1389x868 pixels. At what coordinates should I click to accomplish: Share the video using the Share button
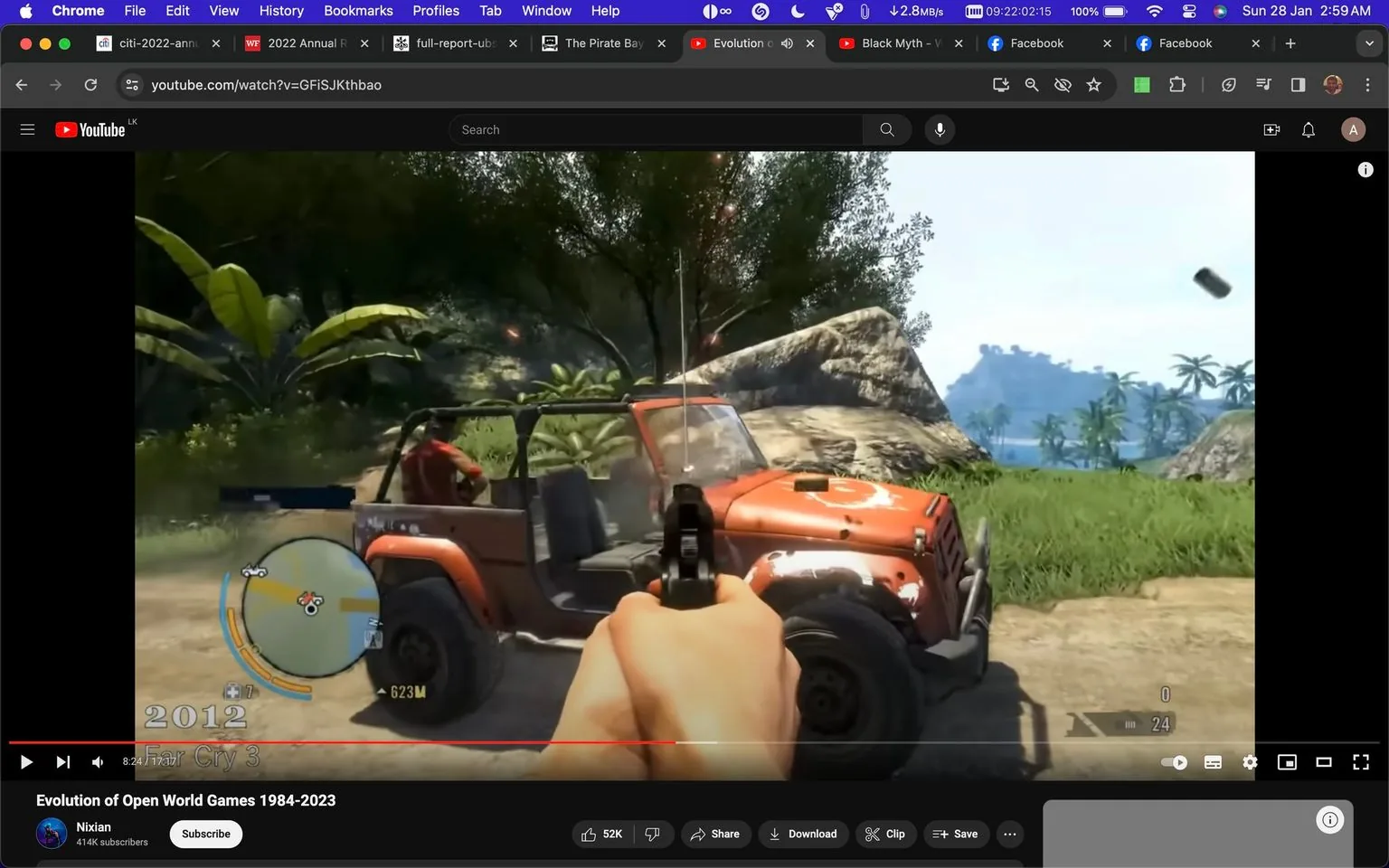tap(715, 834)
